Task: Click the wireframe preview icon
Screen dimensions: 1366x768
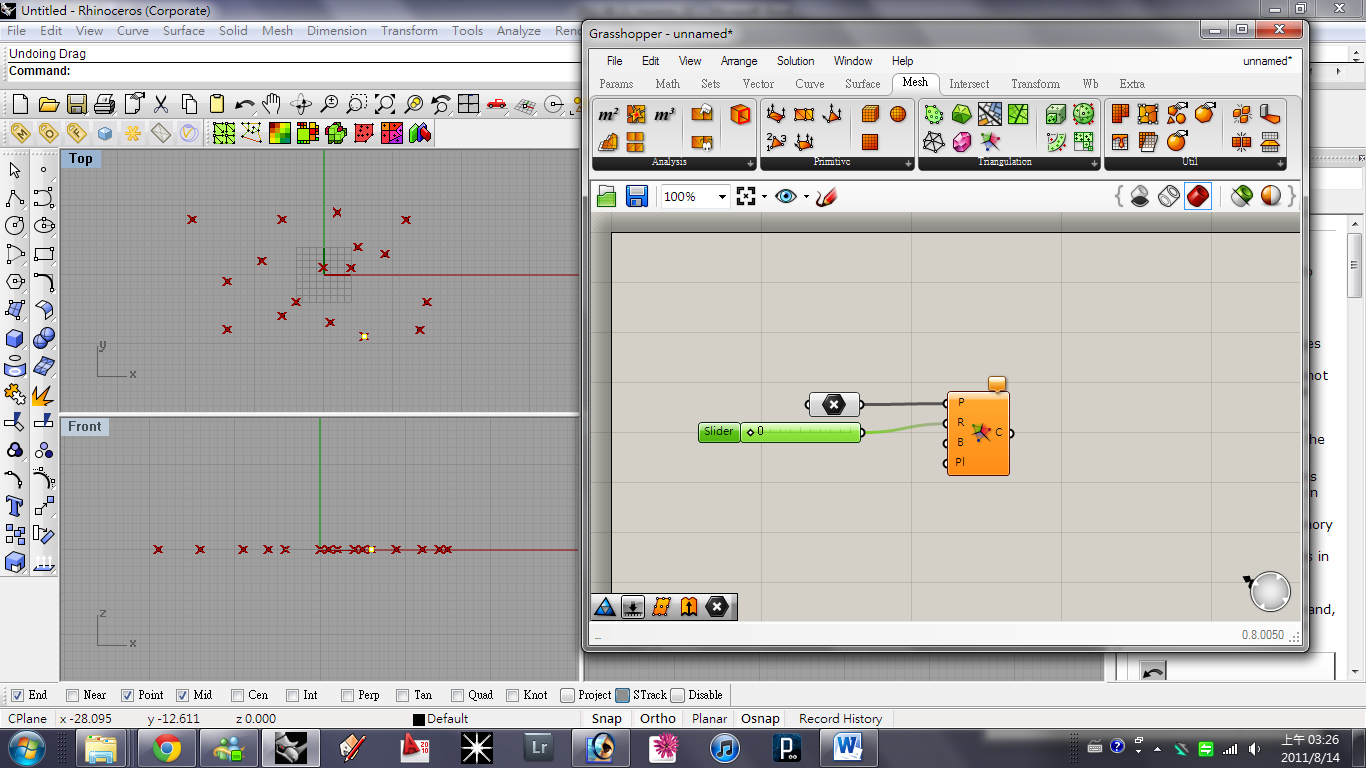Action: [x=1169, y=197]
